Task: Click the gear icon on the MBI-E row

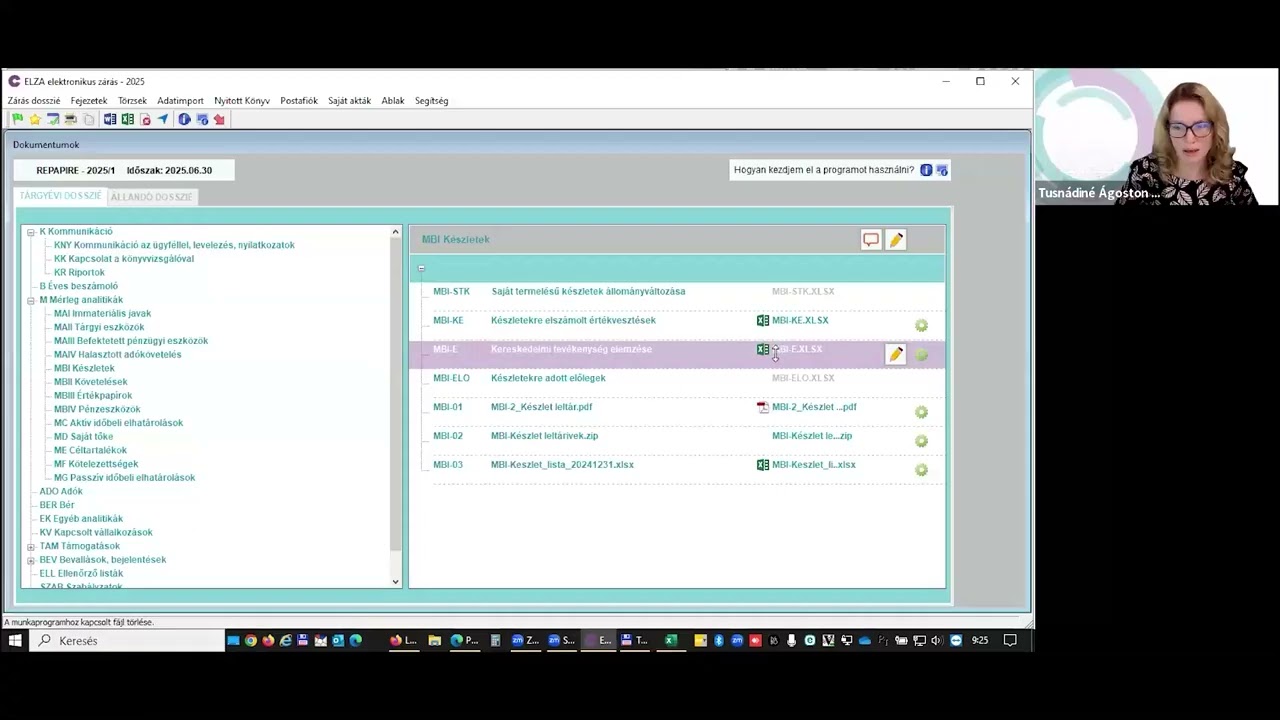Action: (922, 355)
